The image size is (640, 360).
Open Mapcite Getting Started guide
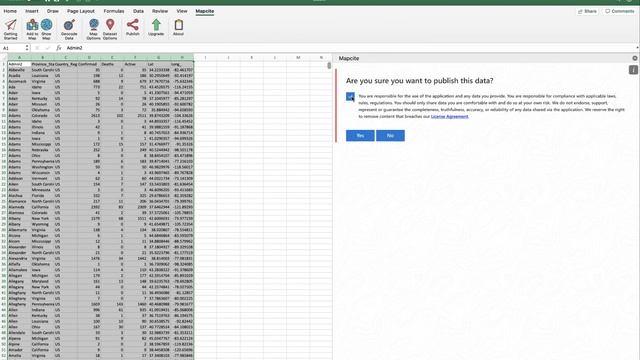11,29
